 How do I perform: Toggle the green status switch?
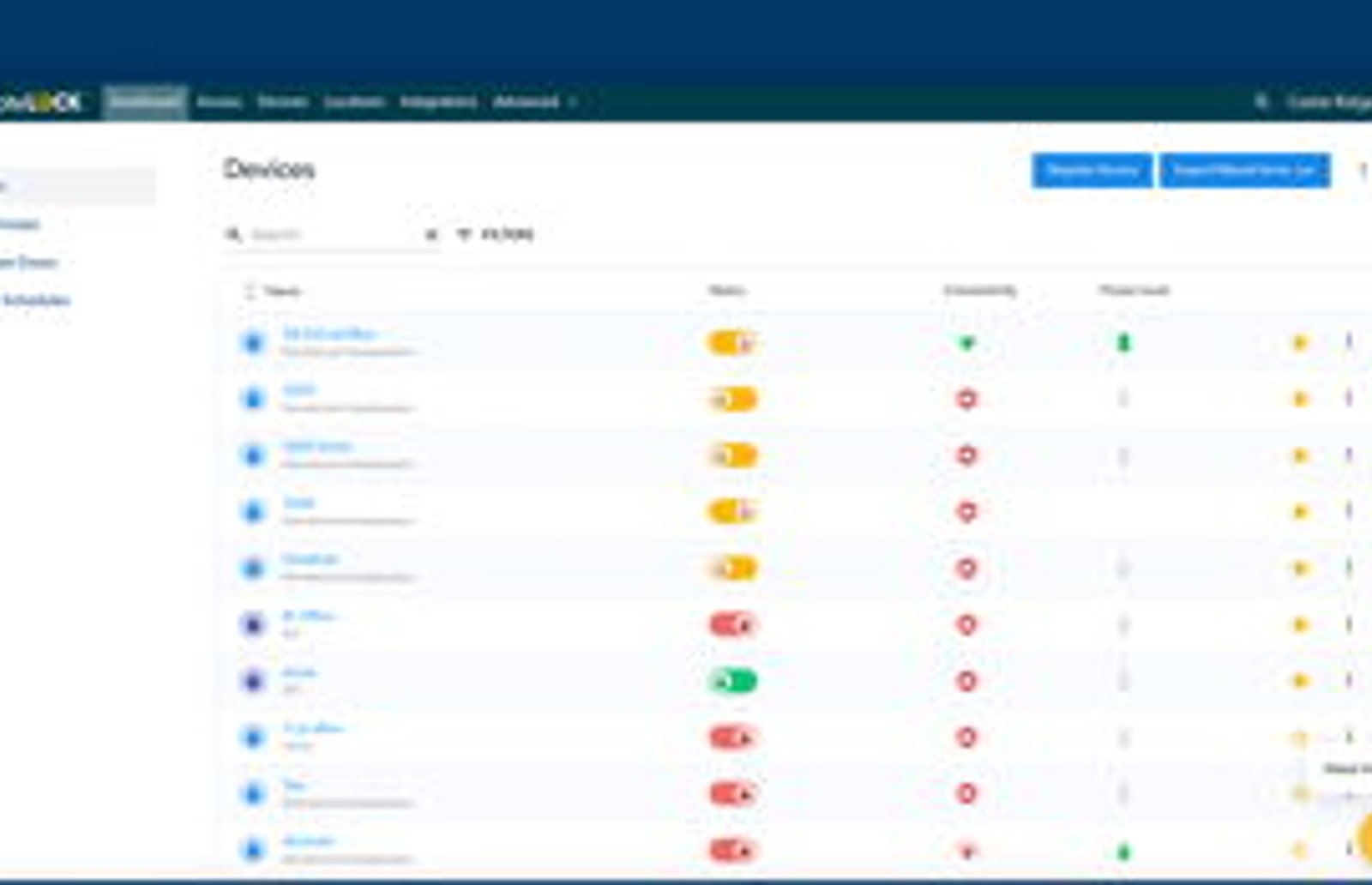pyautogui.click(x=731, y=681)
